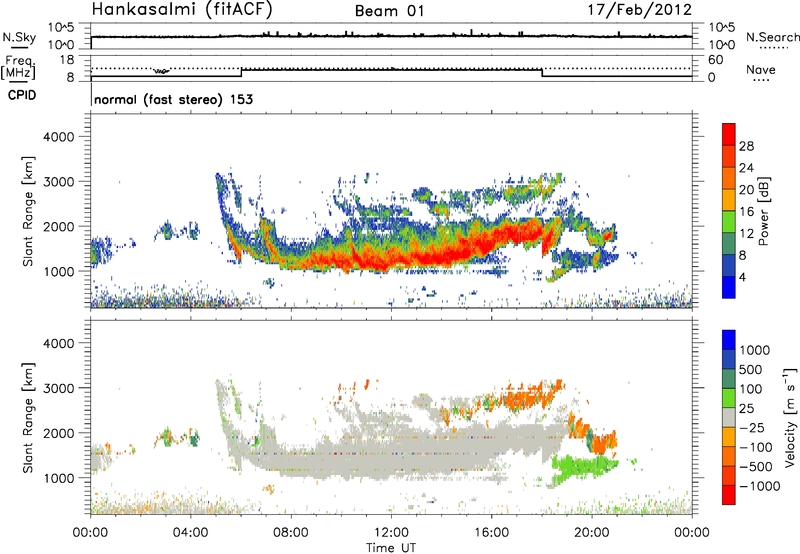Screen dimensions: 800x554
Task: Select the light green segment of Power colorbar
Action: point(729,222)
